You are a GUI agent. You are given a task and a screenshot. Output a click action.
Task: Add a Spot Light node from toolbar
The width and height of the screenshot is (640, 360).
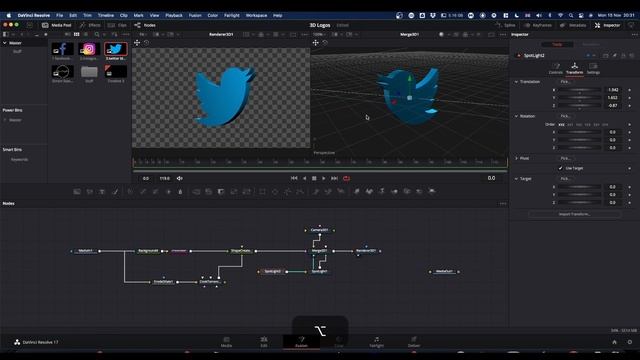click(419, 191)
